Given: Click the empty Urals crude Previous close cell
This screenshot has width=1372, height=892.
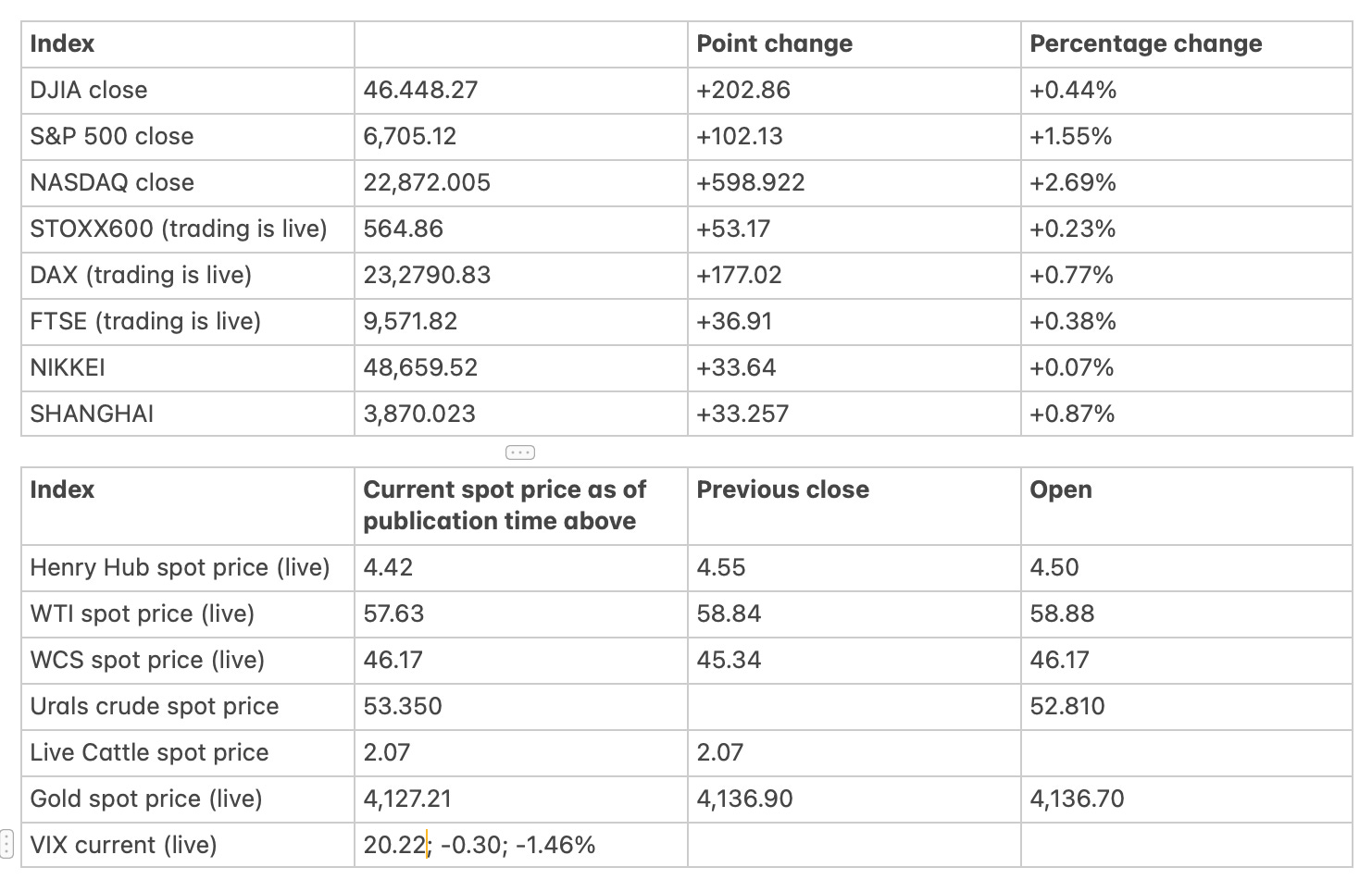Looking at the screenshot, I should 854,707.
